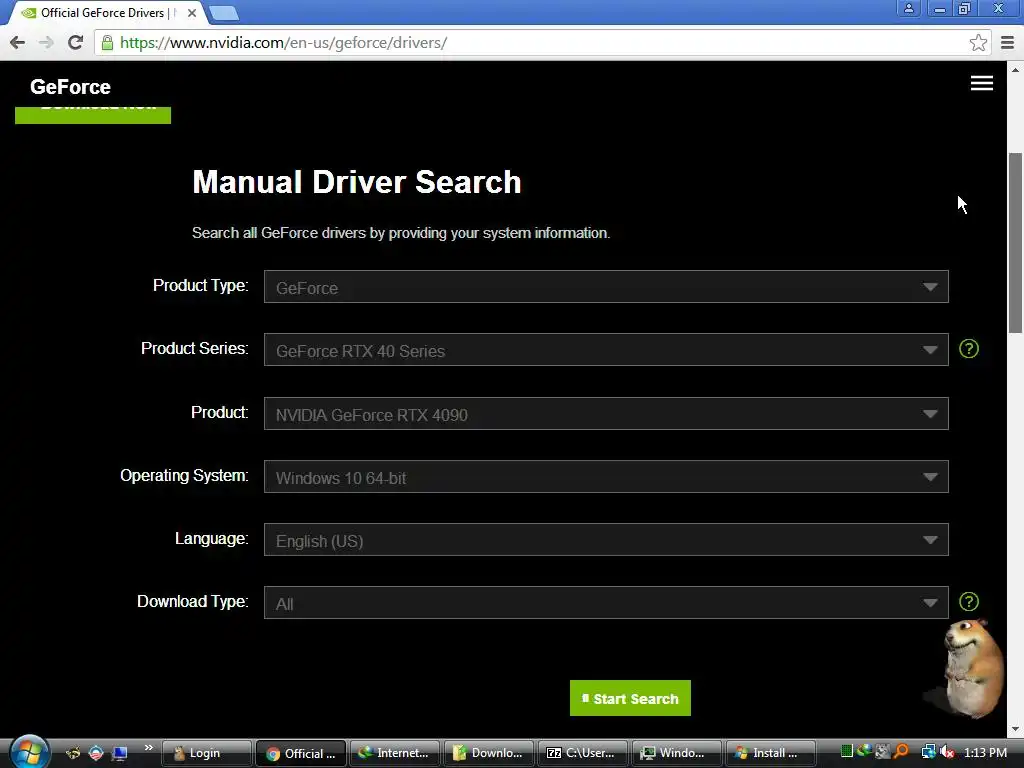Click the scrollbar down arrow

[1015, 729]
